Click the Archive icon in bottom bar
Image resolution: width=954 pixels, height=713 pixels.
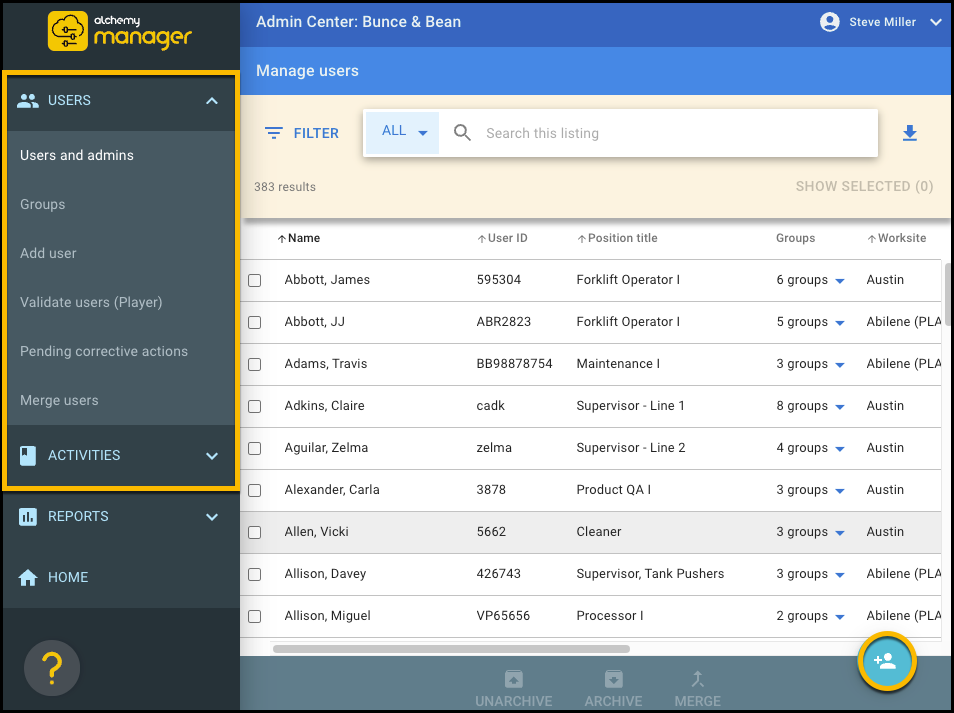613,679
